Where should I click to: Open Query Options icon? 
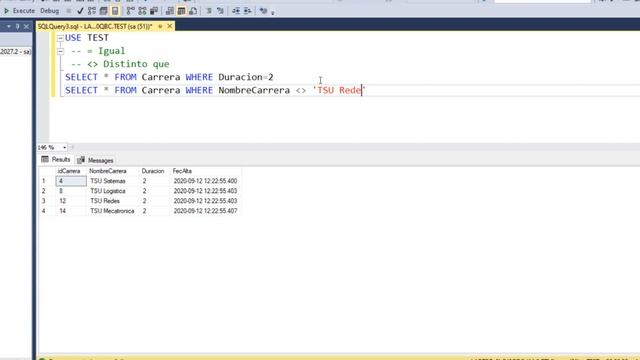104,11
